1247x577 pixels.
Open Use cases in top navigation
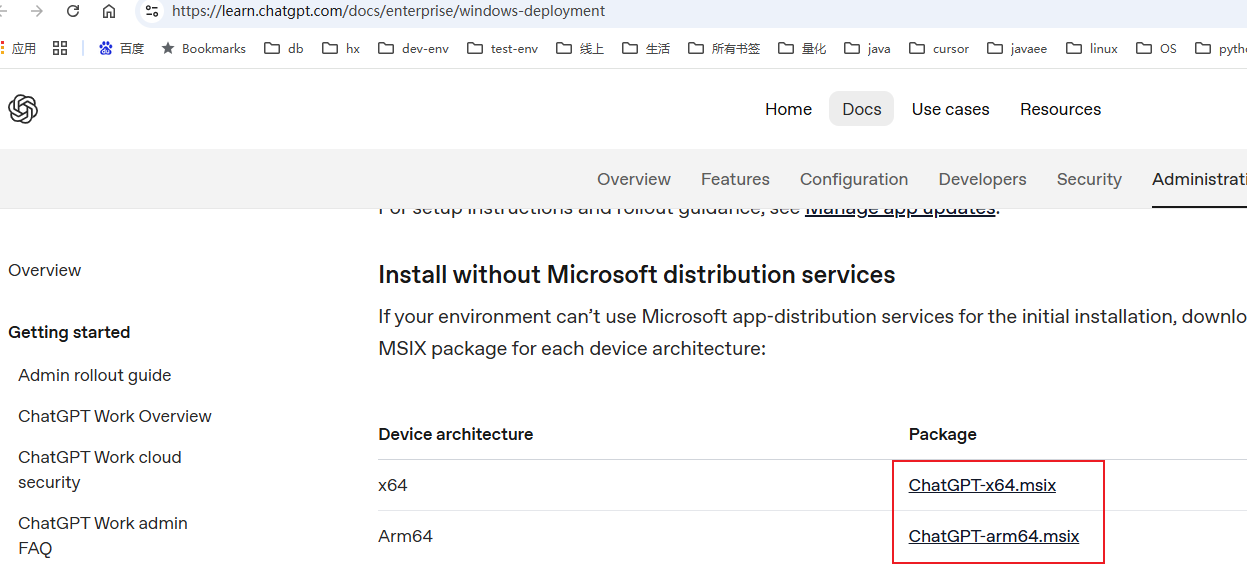click(x=950, y=109)
